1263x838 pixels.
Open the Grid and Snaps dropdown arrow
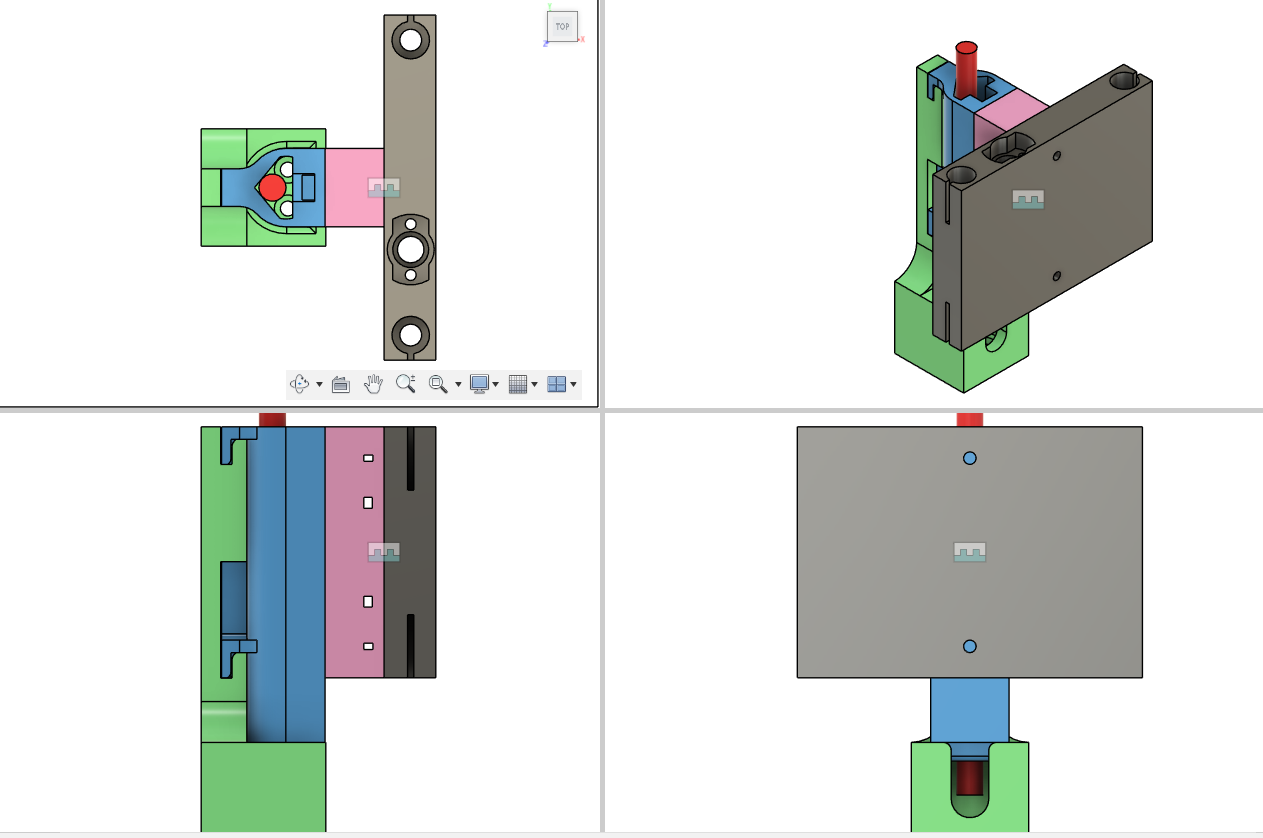(x=534, y=385)
